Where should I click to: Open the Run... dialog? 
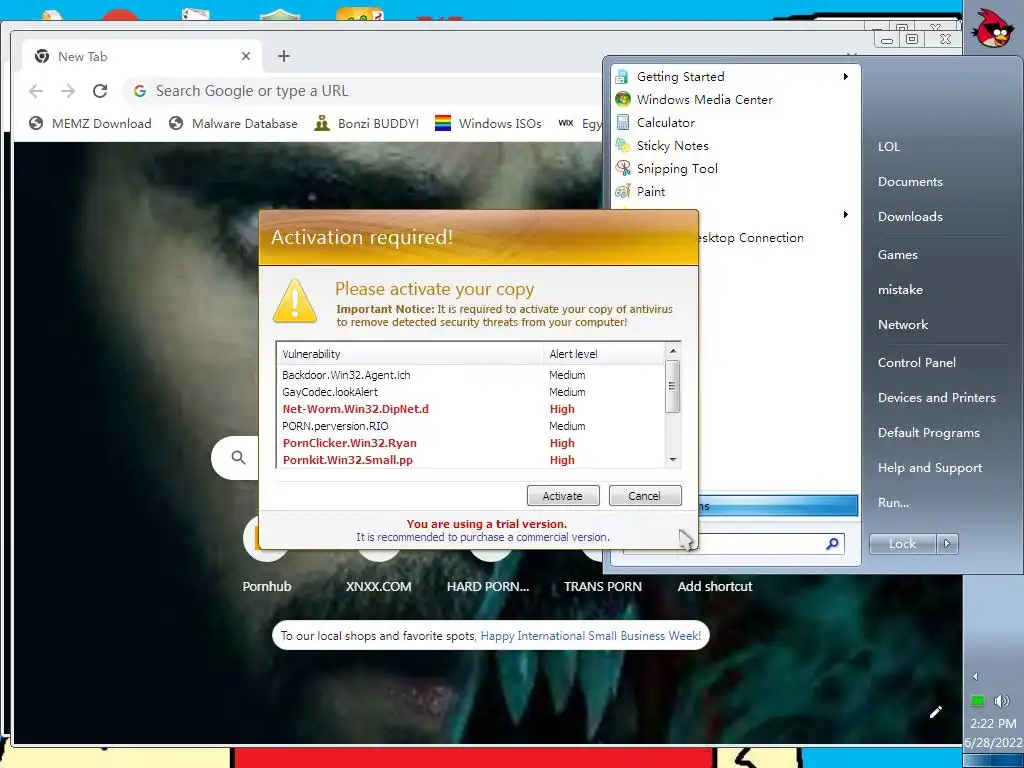coord(893,502)
